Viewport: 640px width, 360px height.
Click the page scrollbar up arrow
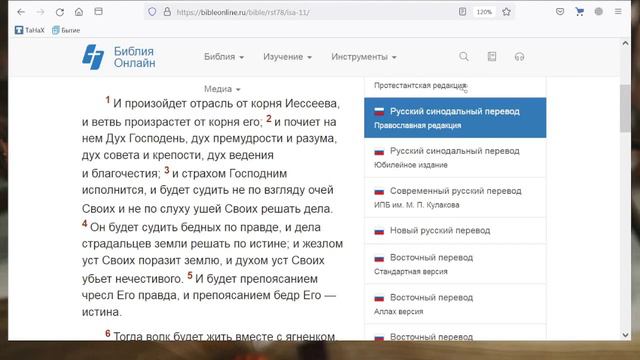coord(625,43)
